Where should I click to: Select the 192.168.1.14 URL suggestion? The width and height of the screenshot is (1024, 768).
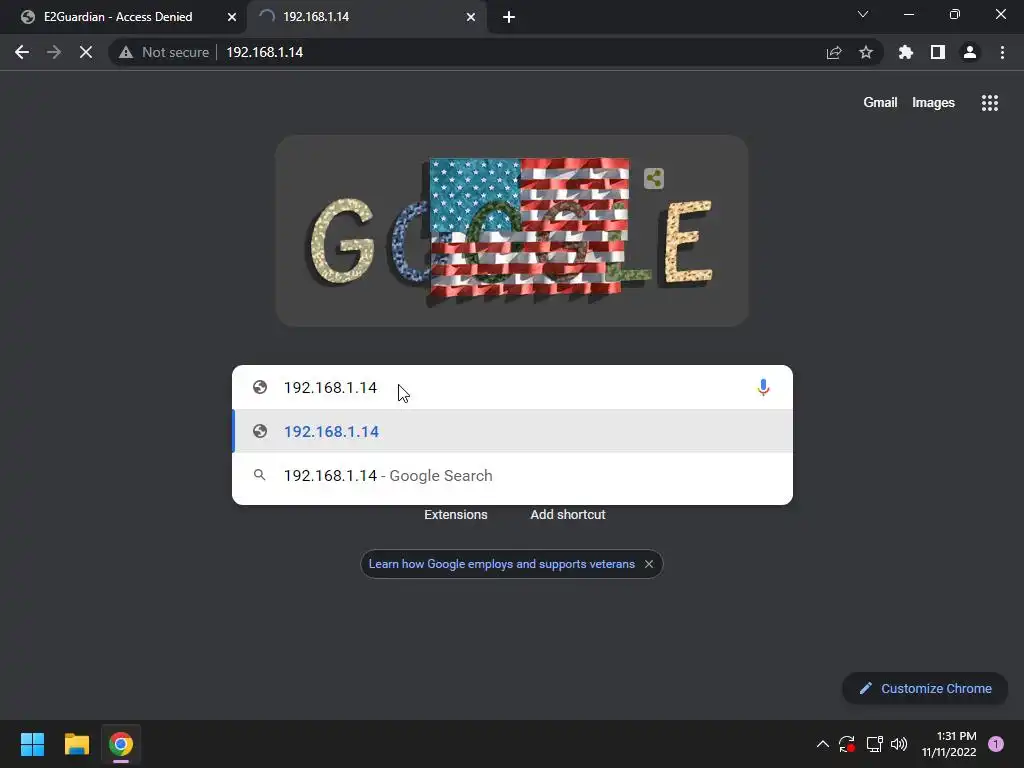tap(513, 431)
